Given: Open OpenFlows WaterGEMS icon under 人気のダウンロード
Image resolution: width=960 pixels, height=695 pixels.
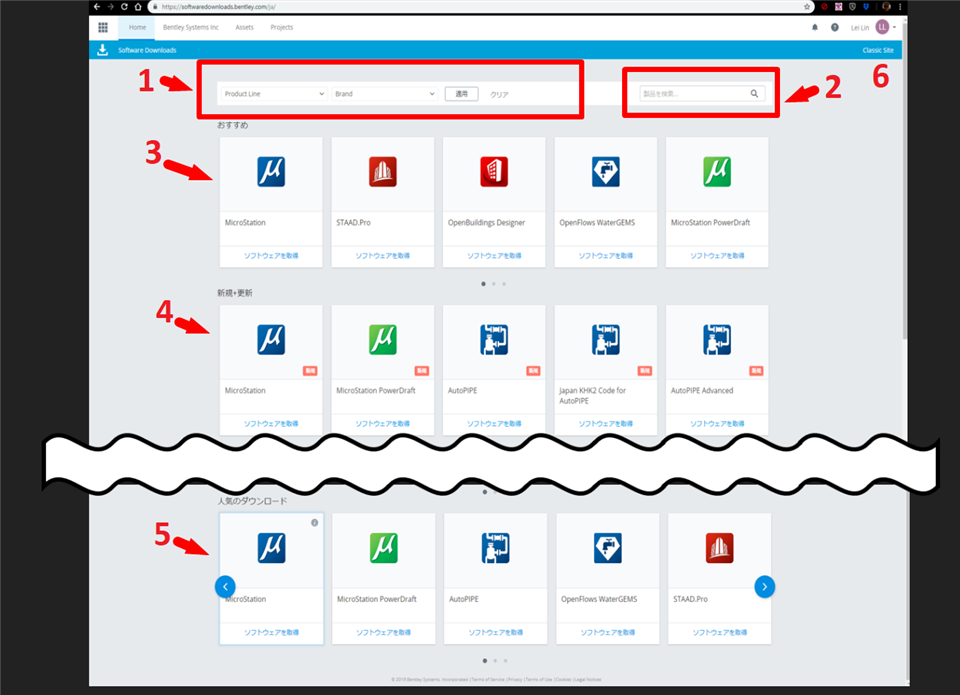Looking at the screenshot, I should (607, 548).
